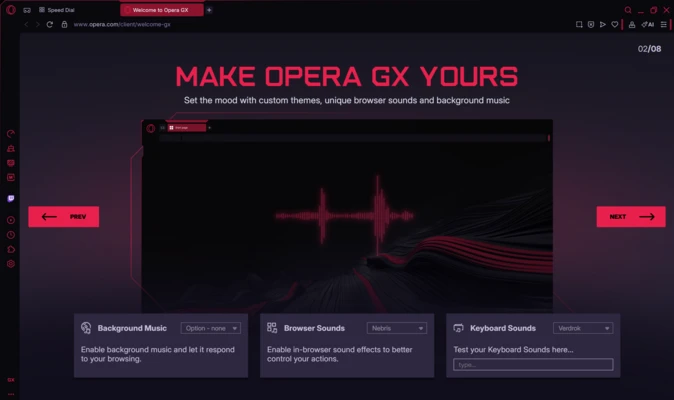Open the GX Corner gamepad icon
The width and height of the screenshot is (674, 400).
coord(27,10)
